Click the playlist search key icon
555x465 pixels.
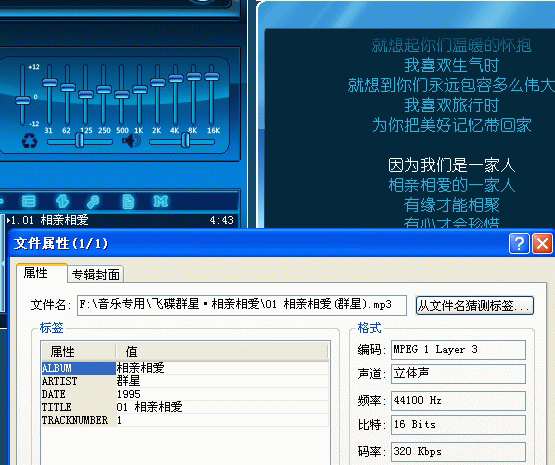[x=94, y=201]
